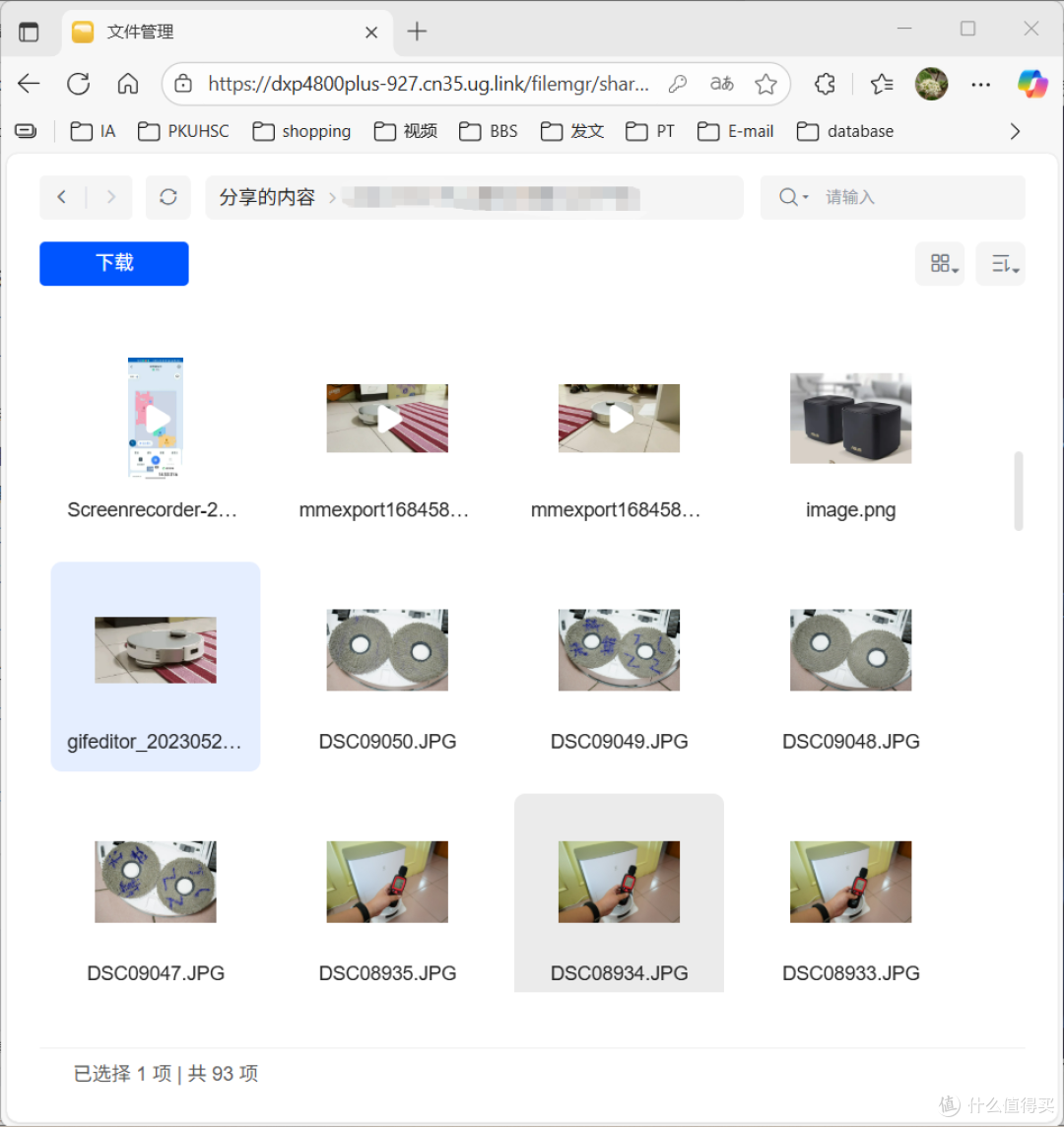Select DSC09050.JPG thumbnail
The image size is (1064, 1127).
tap(387, 650)
